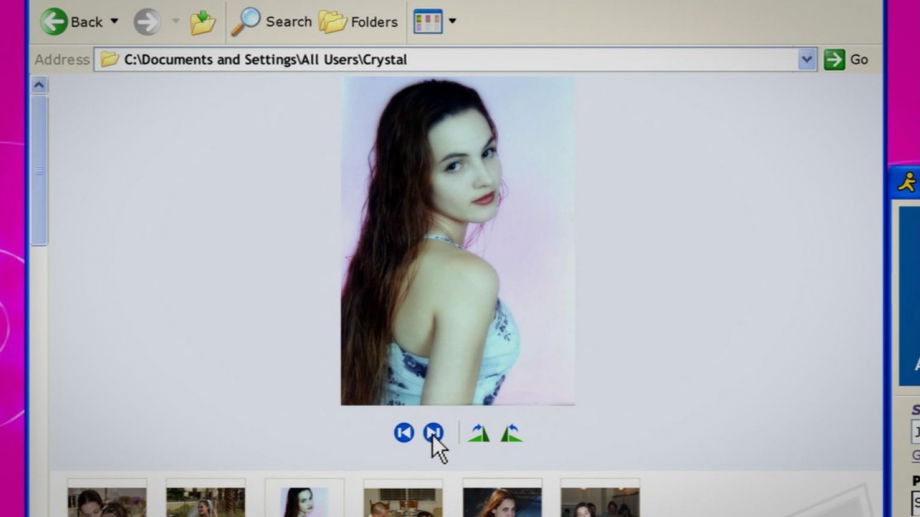920x517 pixels.
Task: Click the AIM running man icon
Action: click(x=908, y=183)
